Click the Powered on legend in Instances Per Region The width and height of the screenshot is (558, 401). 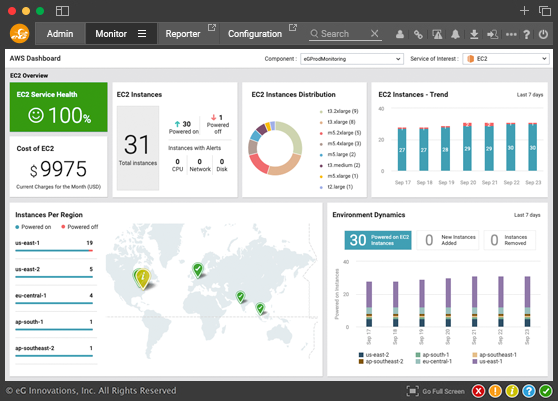click(33, 227)
